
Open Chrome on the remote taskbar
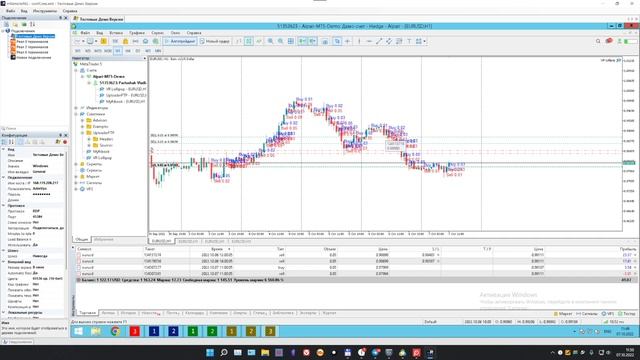(116, 331)
